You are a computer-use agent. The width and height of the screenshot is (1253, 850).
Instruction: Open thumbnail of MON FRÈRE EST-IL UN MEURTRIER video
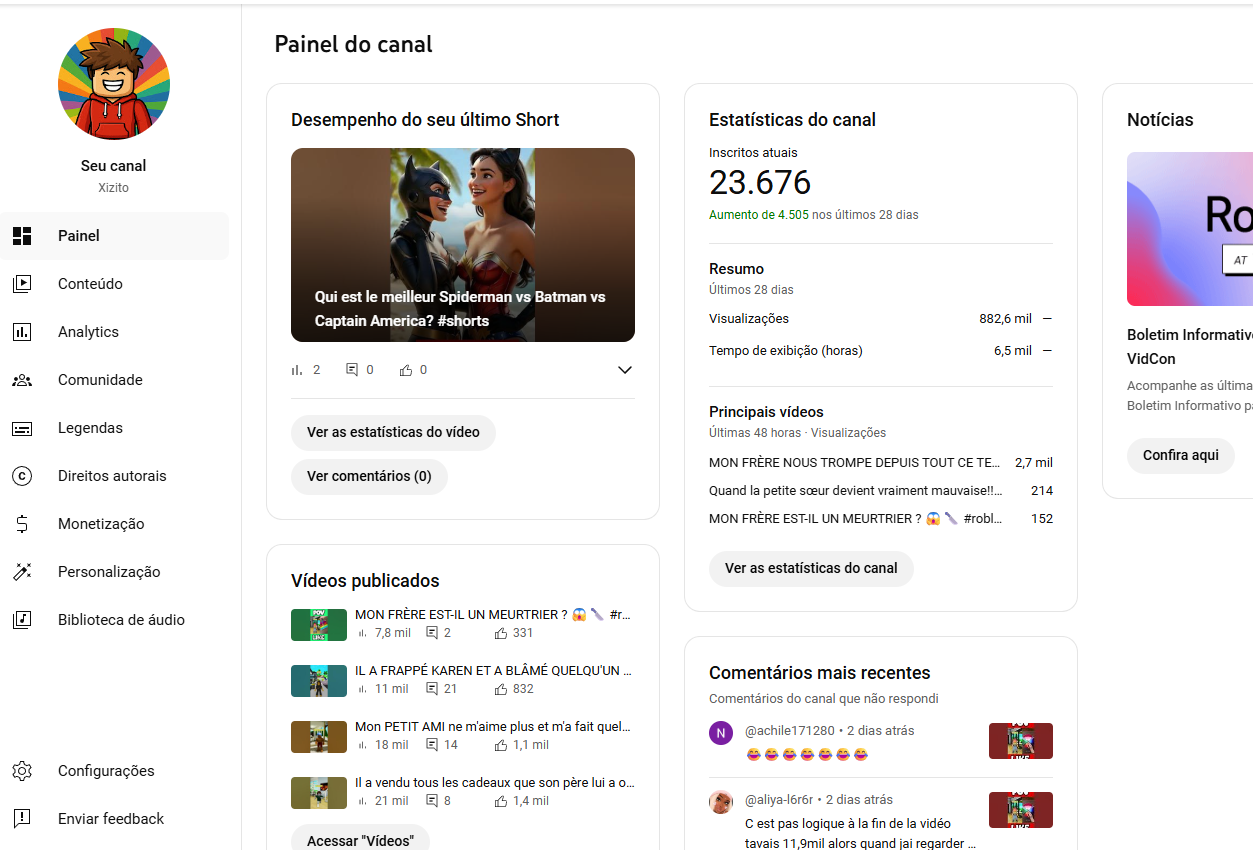[x=319, y=625]
